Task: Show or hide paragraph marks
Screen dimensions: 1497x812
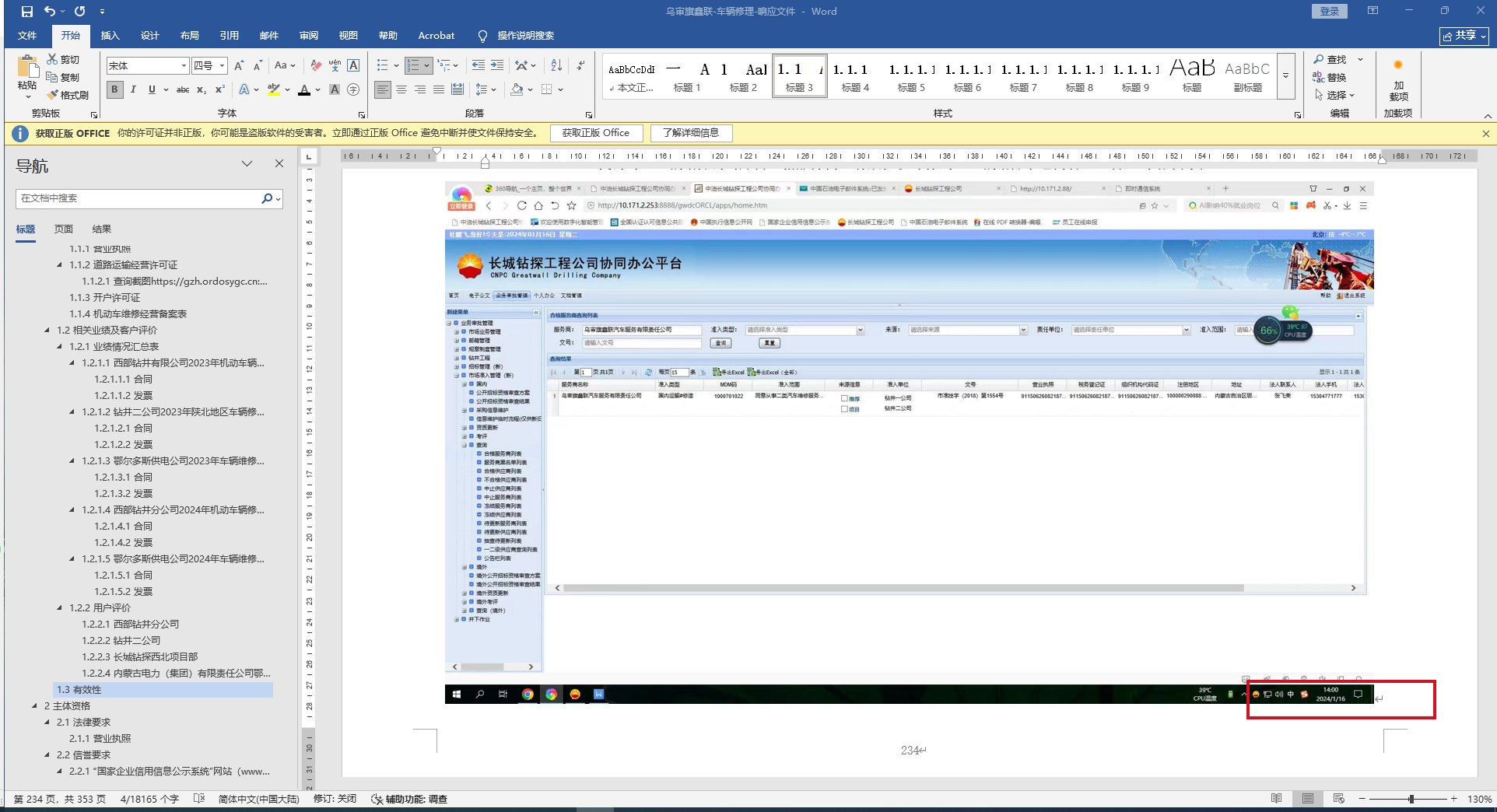Action: coord(580,66)
